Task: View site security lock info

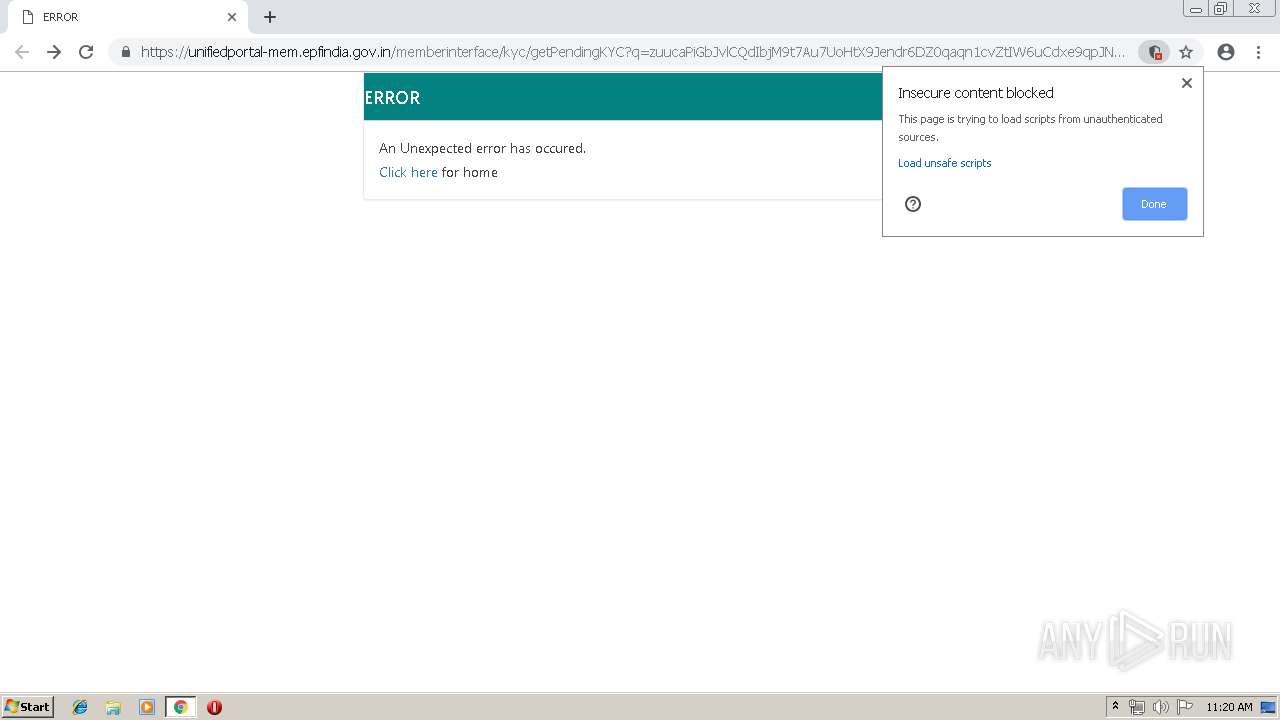Action: coord(126,52)
